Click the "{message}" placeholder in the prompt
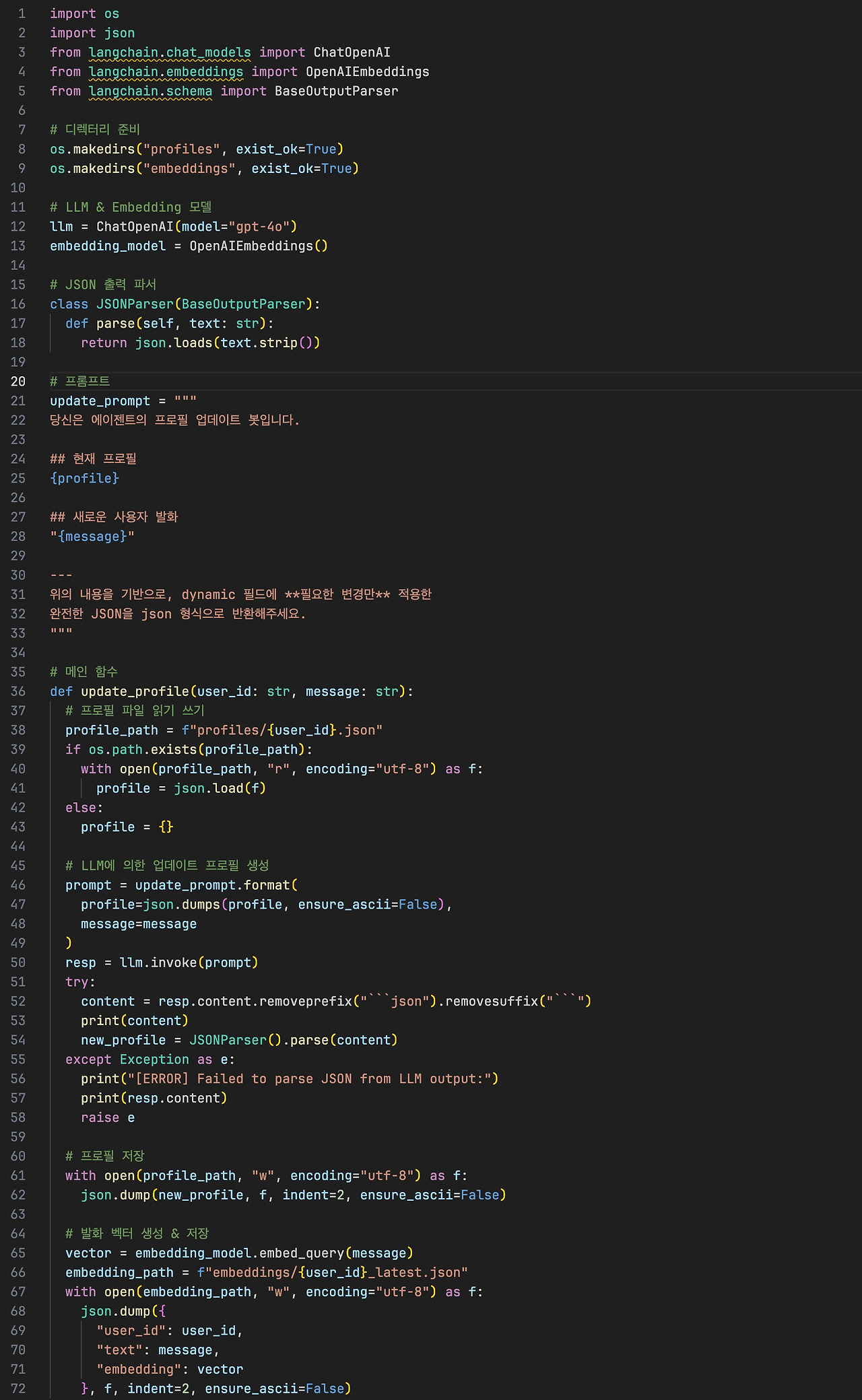 [x=92, y=536]
